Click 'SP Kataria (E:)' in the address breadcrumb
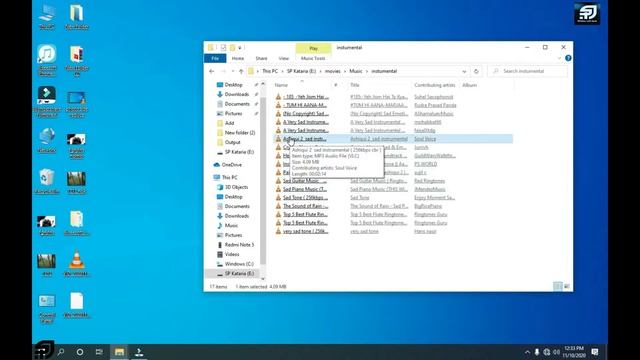 [301, 71]
